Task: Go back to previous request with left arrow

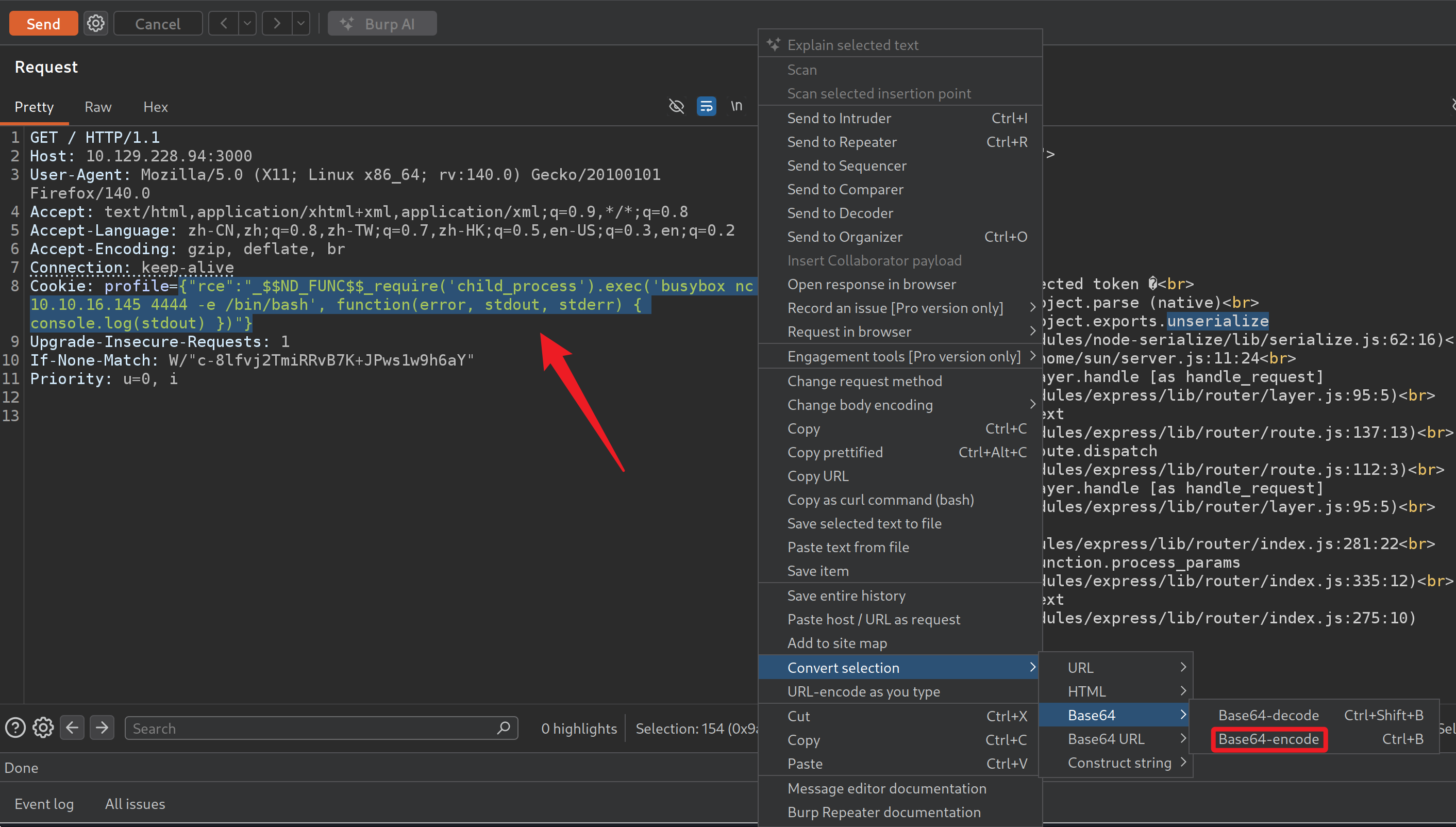Action: pyautogui.click(x=223, y=23)
